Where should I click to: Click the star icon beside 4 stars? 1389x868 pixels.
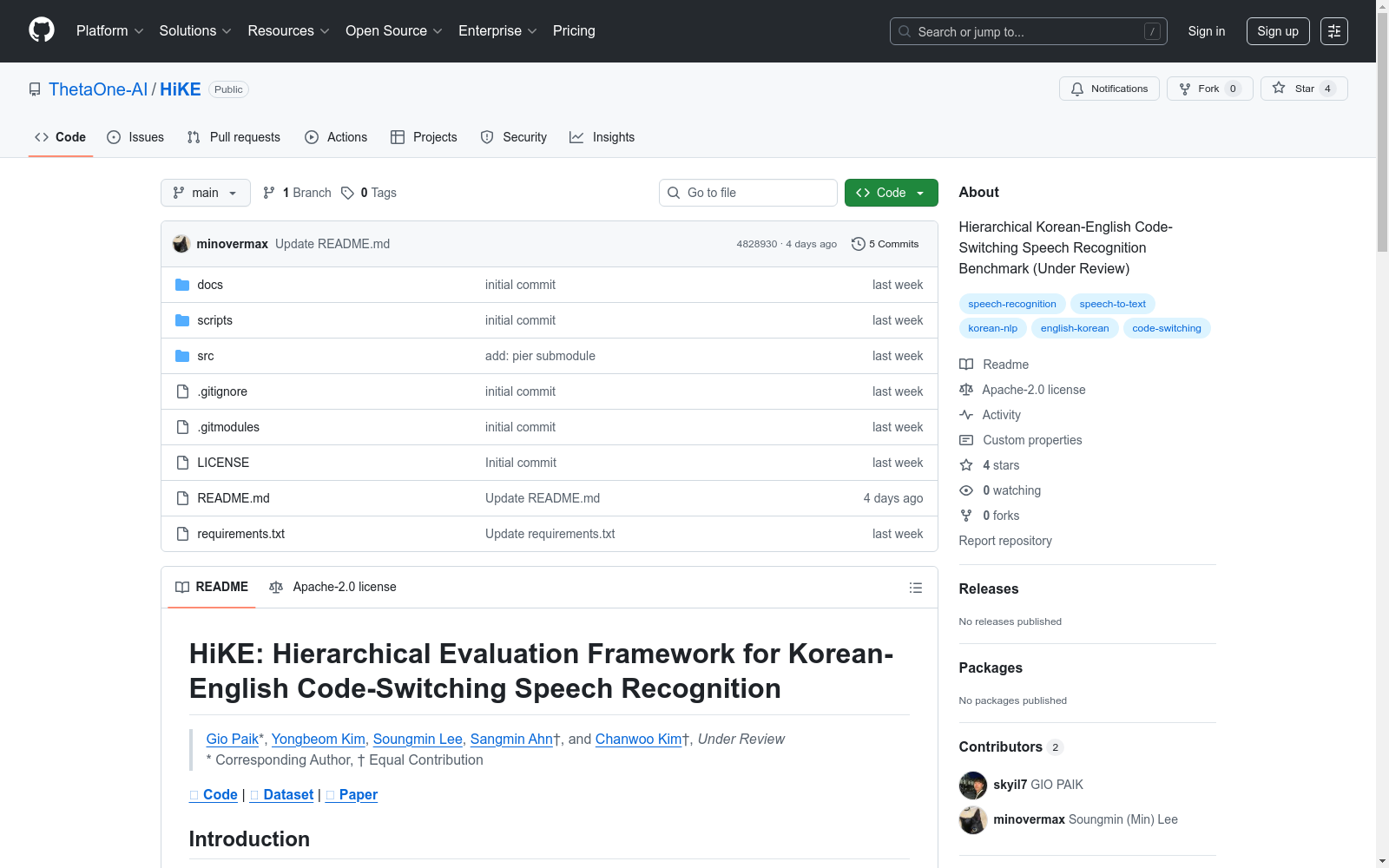966,465
